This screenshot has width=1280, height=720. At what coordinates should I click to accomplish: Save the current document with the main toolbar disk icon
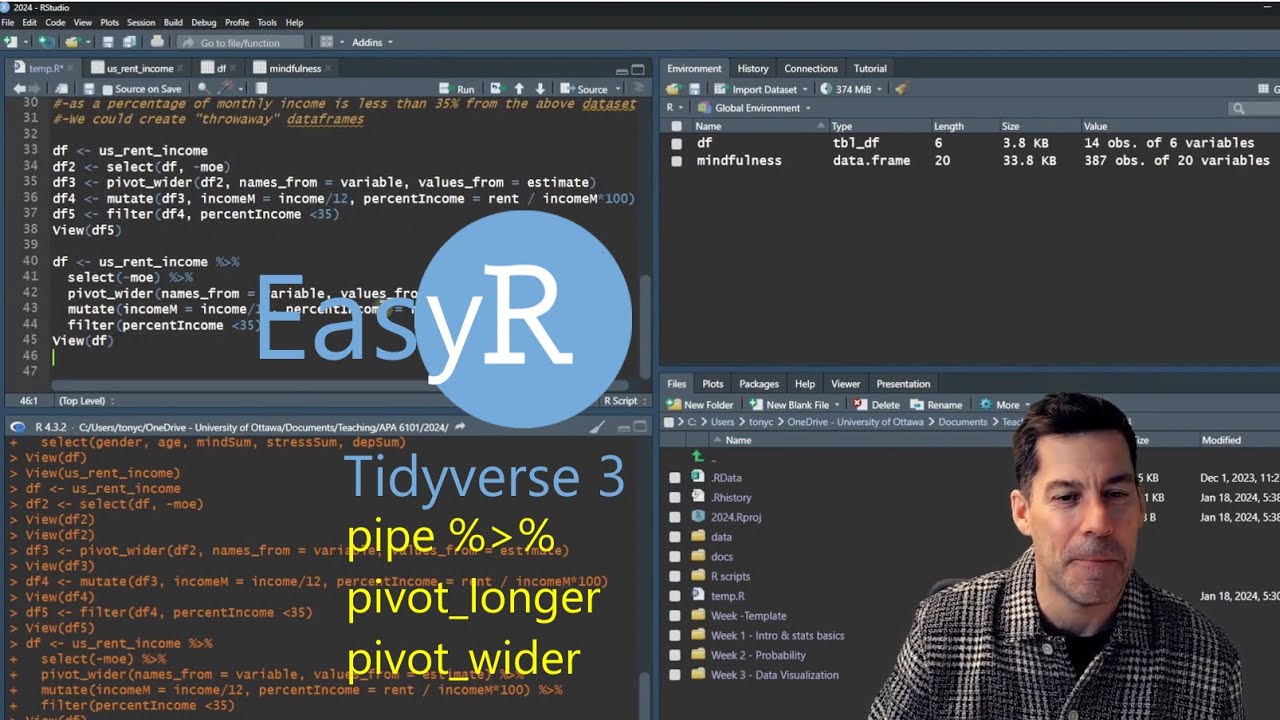[109, 42]
